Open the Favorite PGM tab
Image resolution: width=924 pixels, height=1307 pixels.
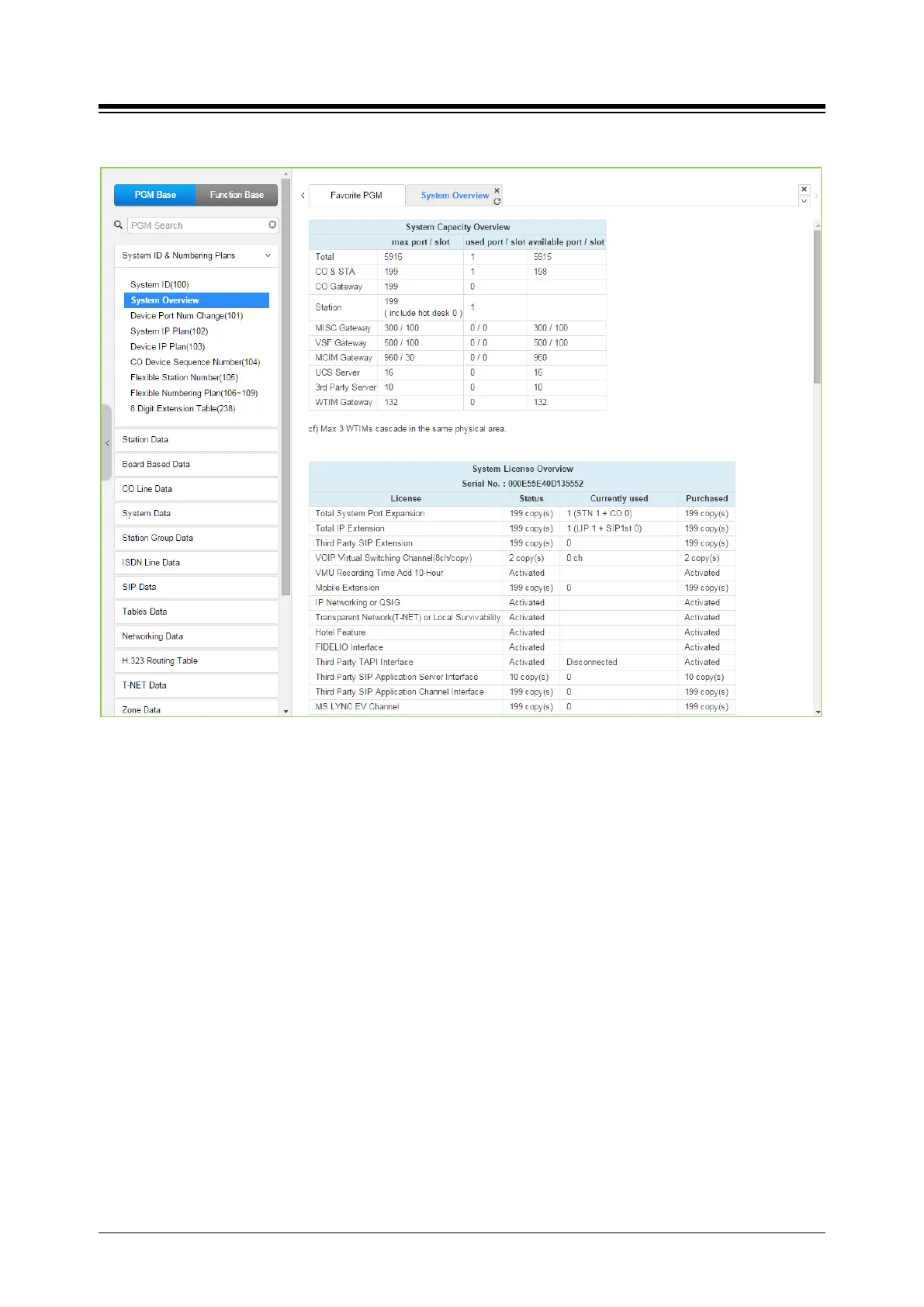(356, 196)
